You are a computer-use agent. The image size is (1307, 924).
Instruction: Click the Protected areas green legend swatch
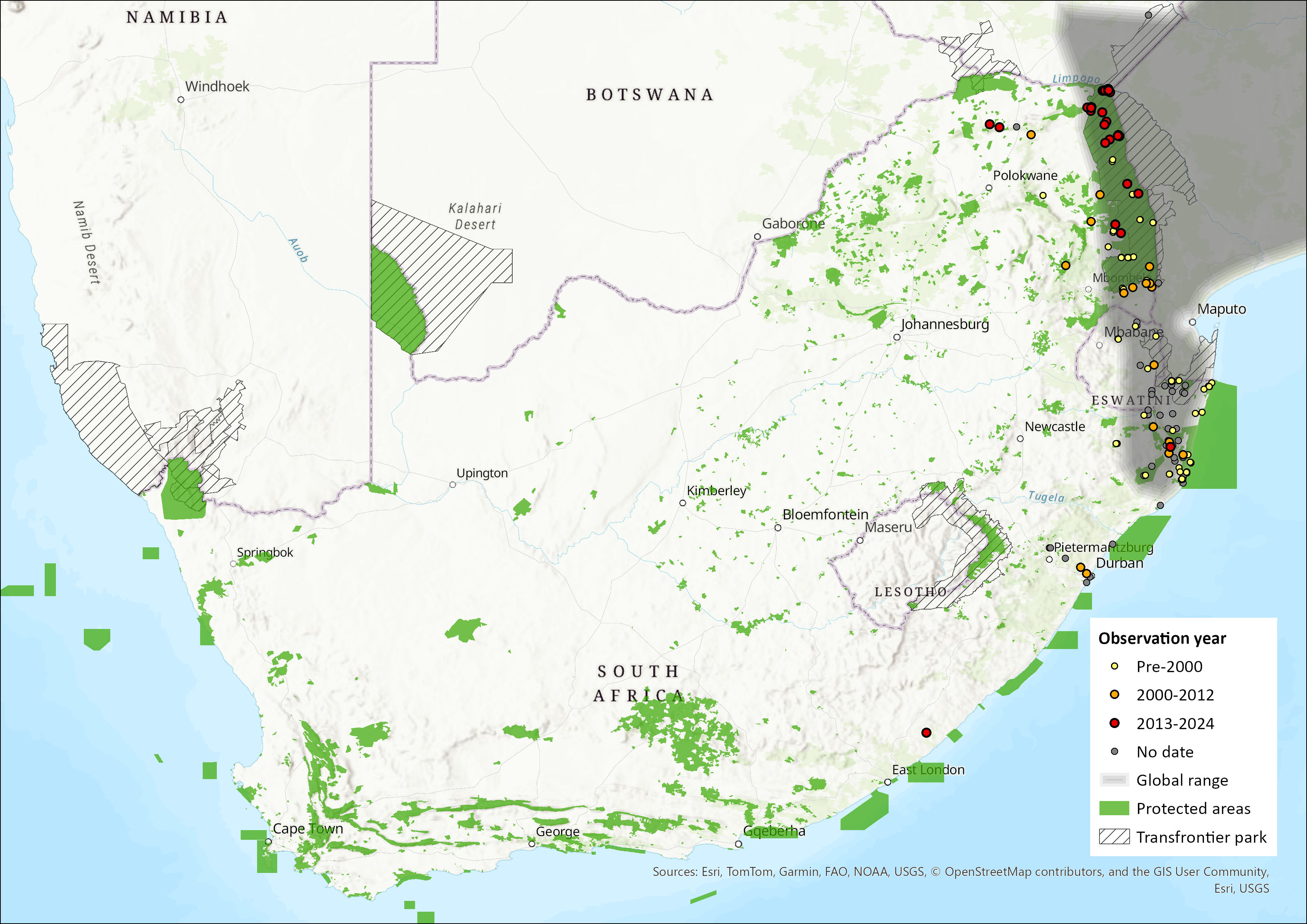tap(1114, 808)
